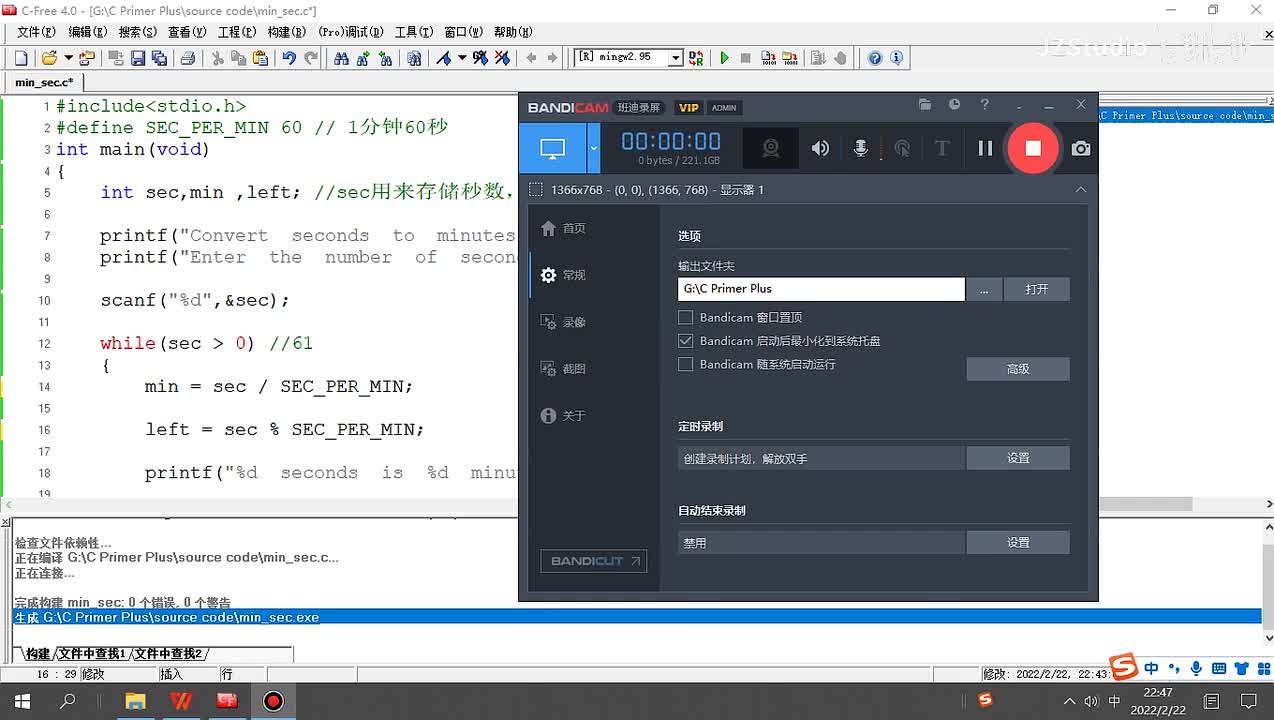
Task: Switch to the 文件中查找1 output tab
Action: click(x=91, y=654)
